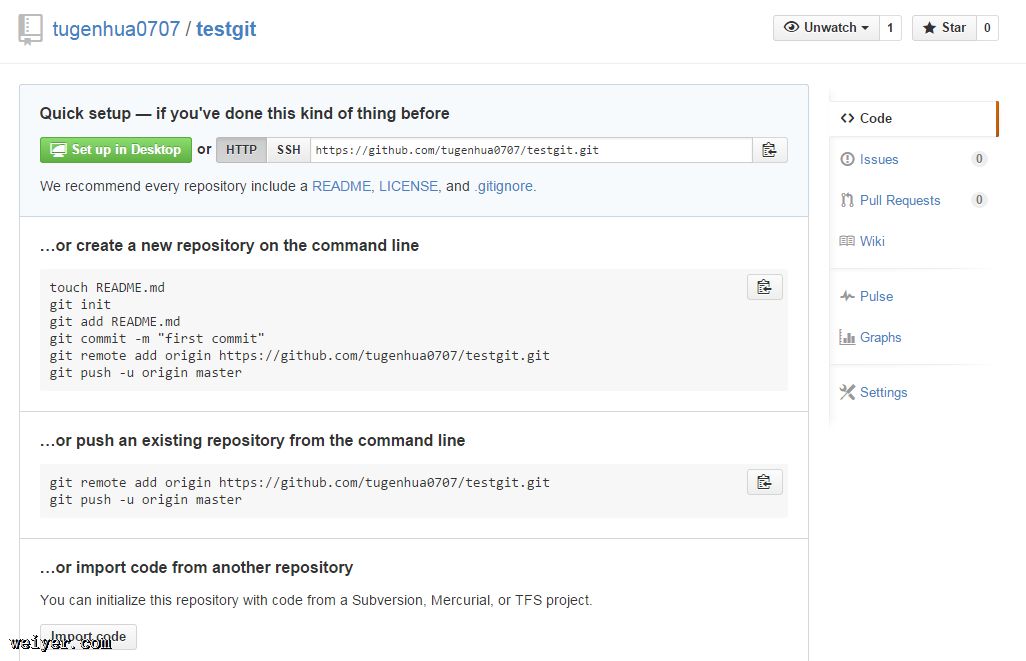This screenshot has height=661, width=1026.
Task: Copy the new repository command block
Action: tap(764, 287)
